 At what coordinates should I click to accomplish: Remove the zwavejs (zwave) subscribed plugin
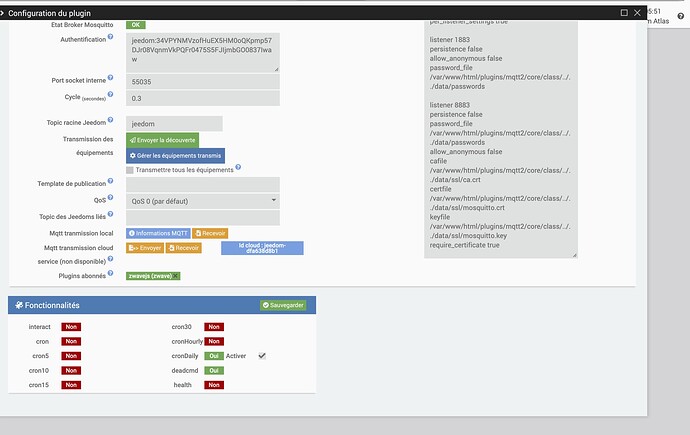(176, 276)
